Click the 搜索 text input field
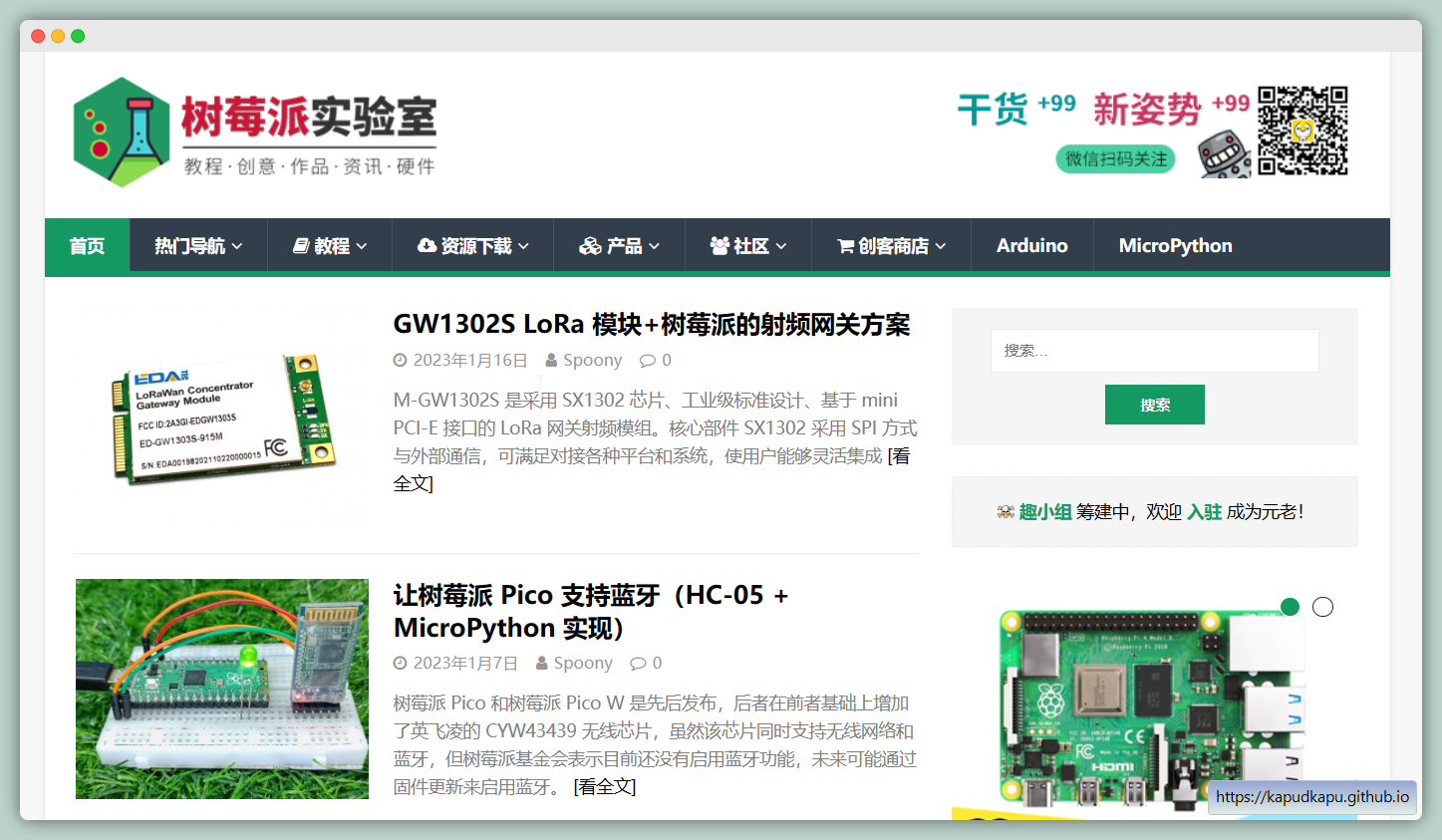Viewport: 1442px width, 840px height. 1154,351
